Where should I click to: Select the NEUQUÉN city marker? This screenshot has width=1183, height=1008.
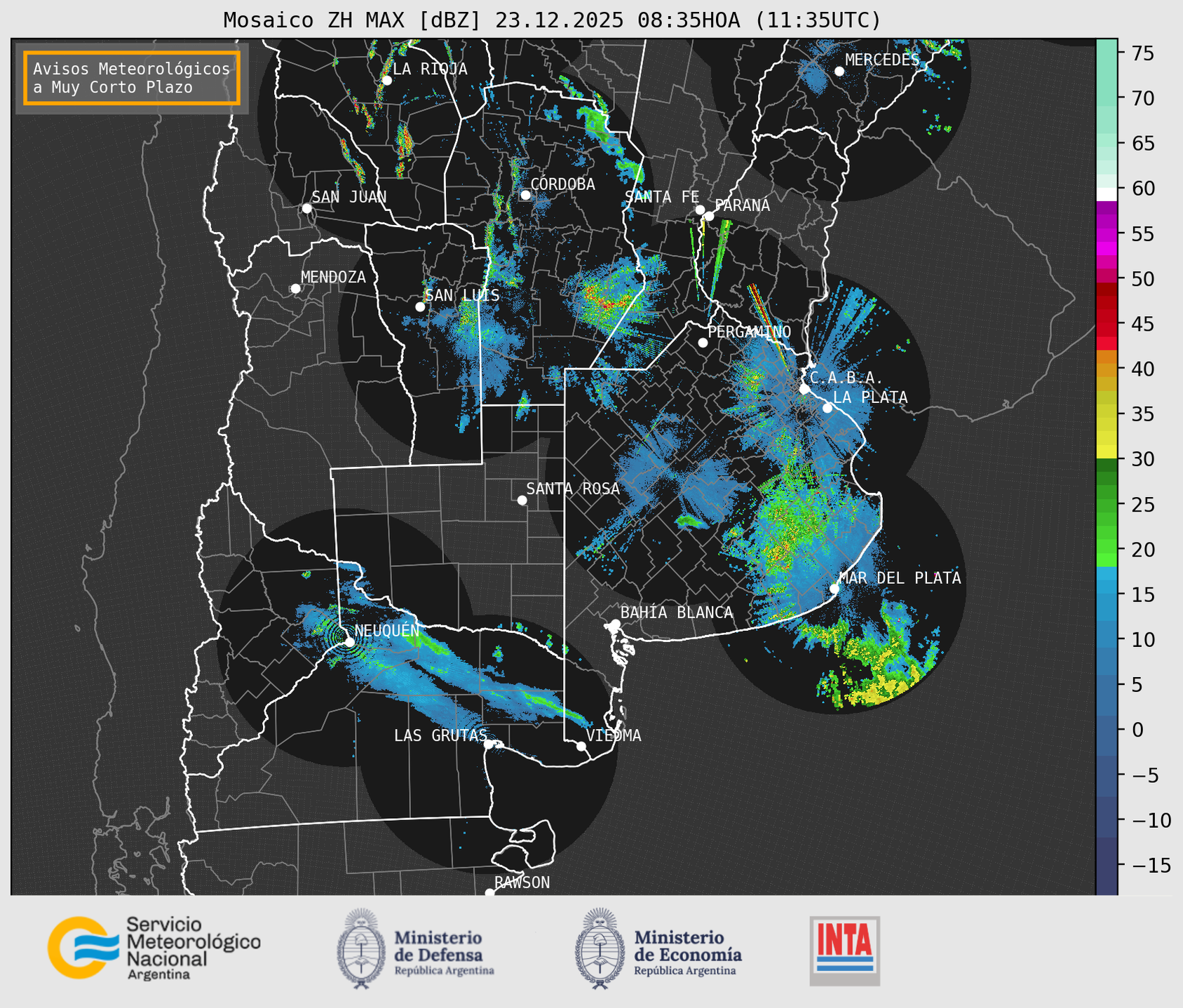(349, 641)
